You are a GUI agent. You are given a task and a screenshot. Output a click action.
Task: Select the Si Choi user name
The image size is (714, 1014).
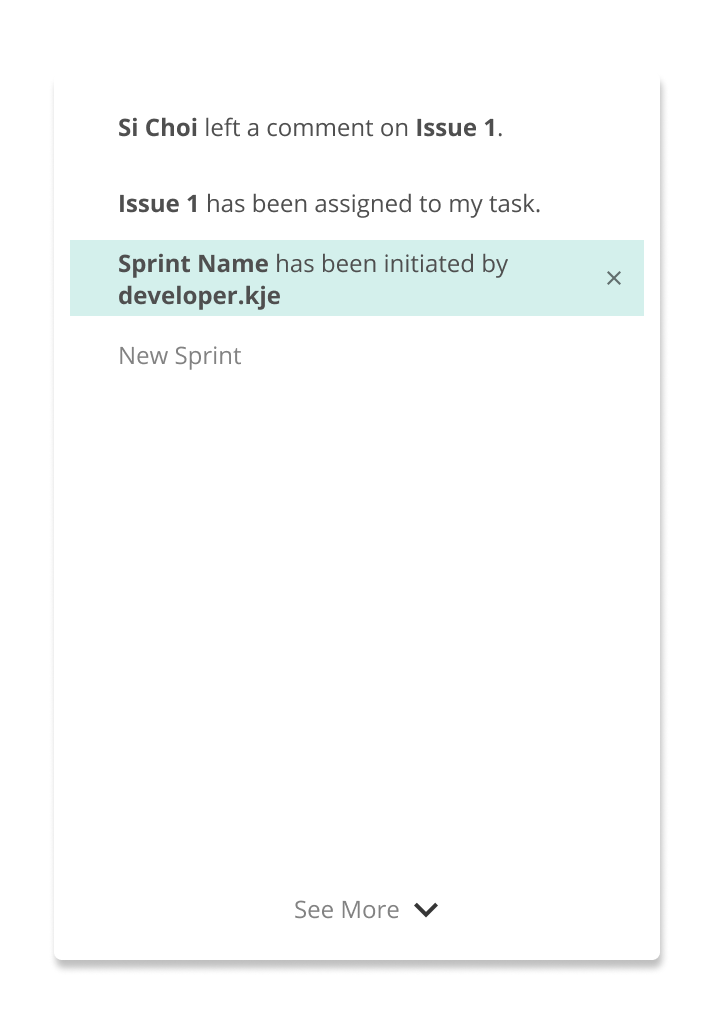(157, 127)
